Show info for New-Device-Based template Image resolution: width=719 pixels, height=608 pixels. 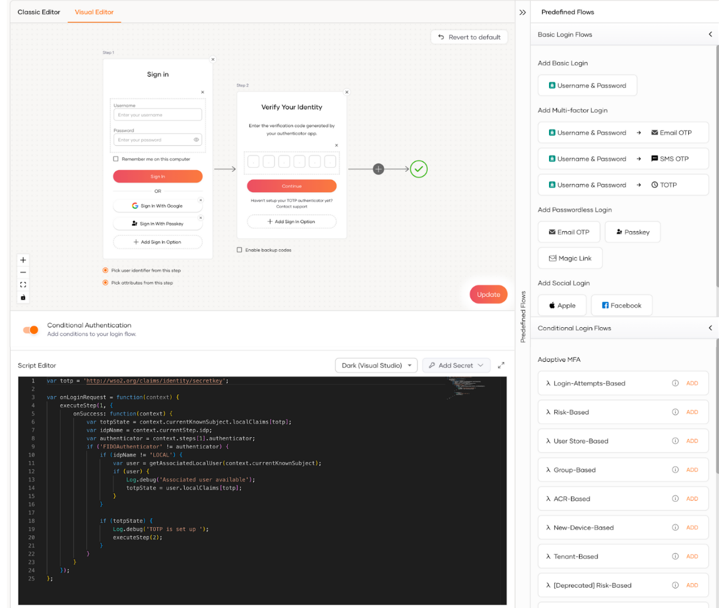pos(675,528)
